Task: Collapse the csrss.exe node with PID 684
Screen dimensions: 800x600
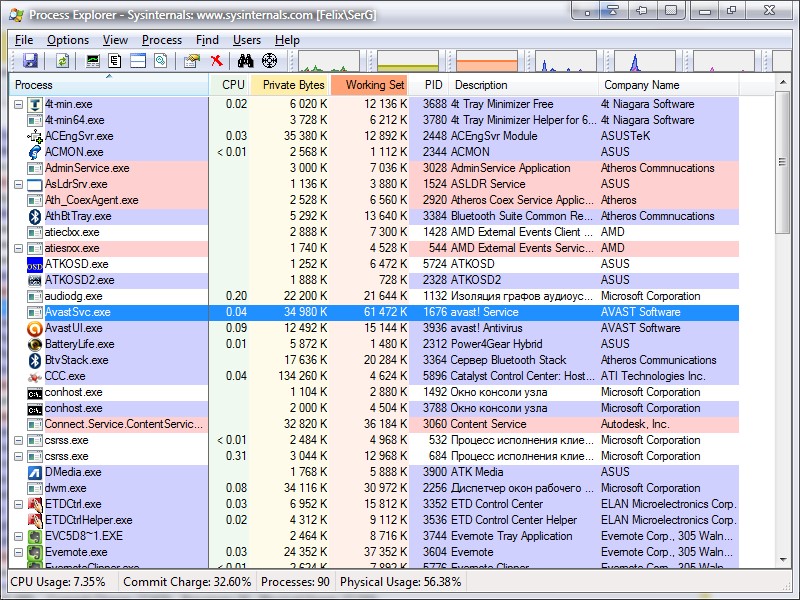Action: [18, 456]
